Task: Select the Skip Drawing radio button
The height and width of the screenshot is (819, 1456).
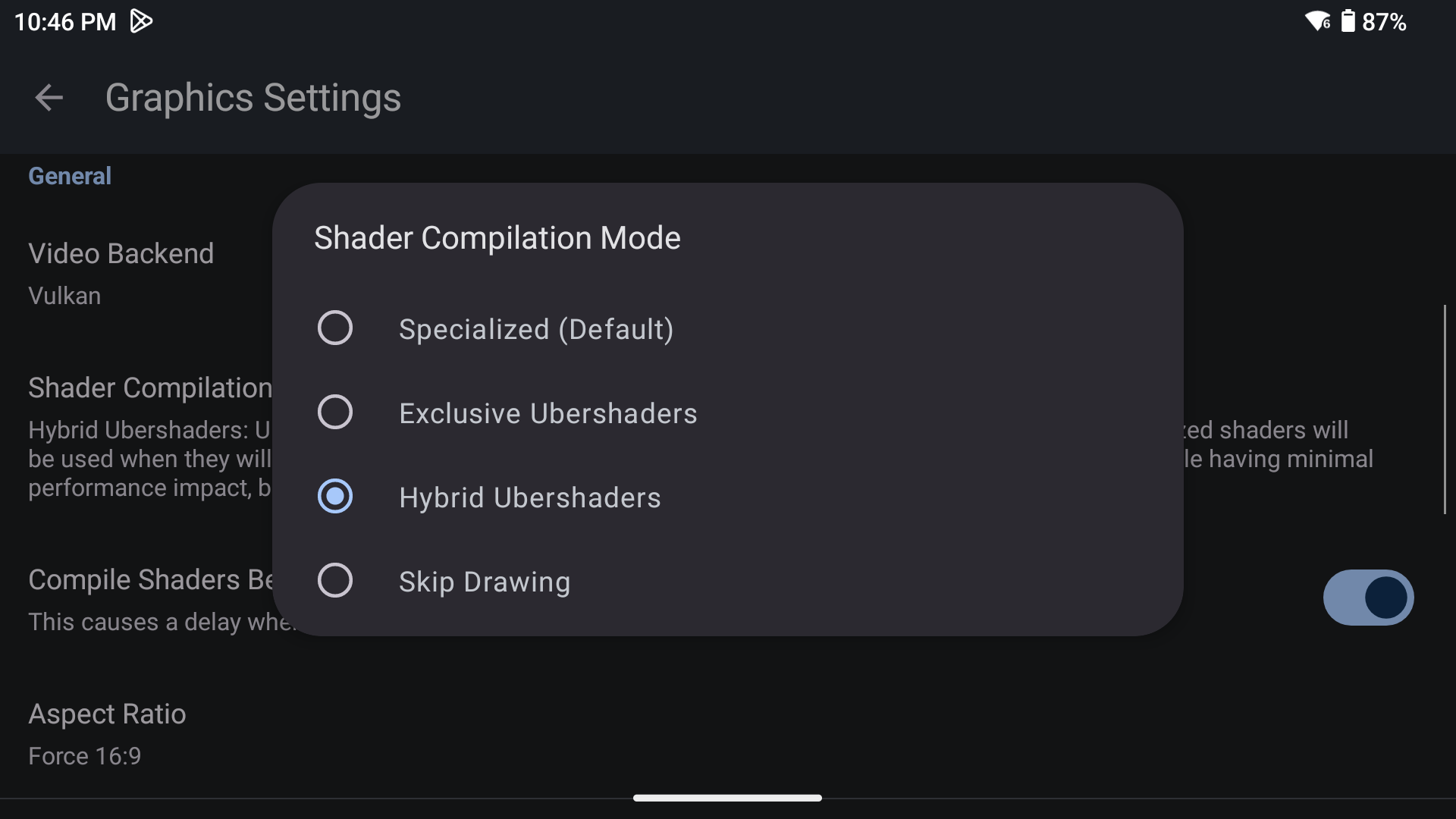Action: 334,581
